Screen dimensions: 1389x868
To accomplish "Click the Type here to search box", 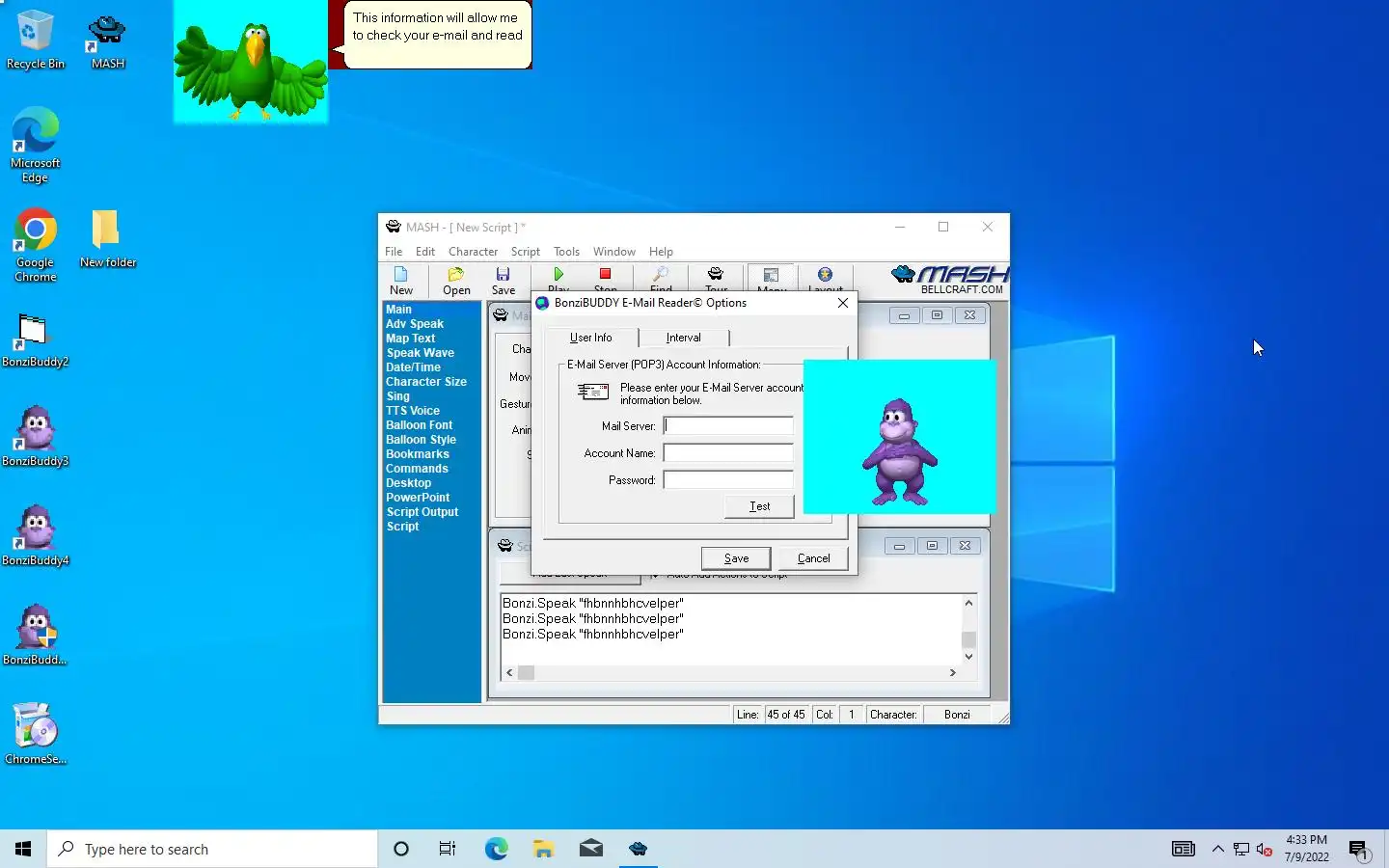I will pyautogui.click(x=212, y=849).
